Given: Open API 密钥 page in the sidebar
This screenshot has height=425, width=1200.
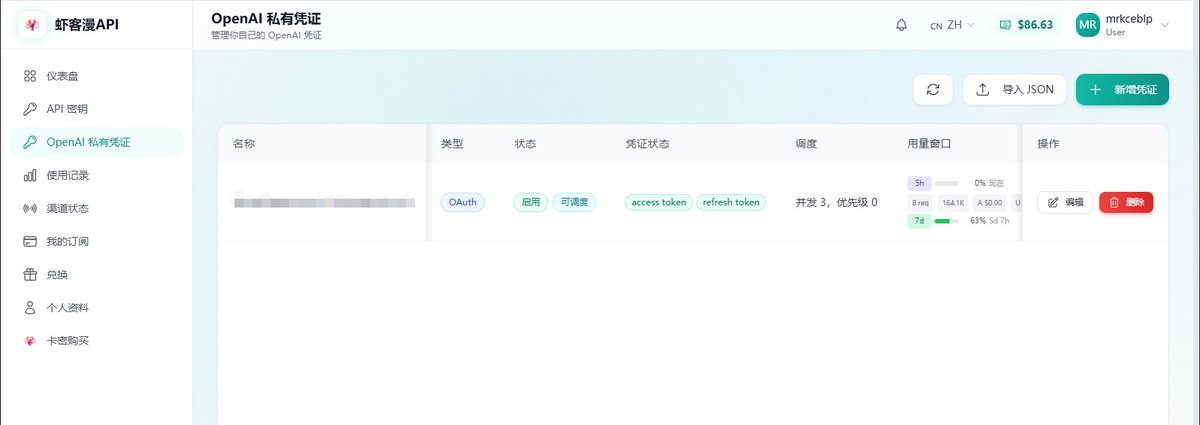Looking at the screenshot, I should point(96,109).
